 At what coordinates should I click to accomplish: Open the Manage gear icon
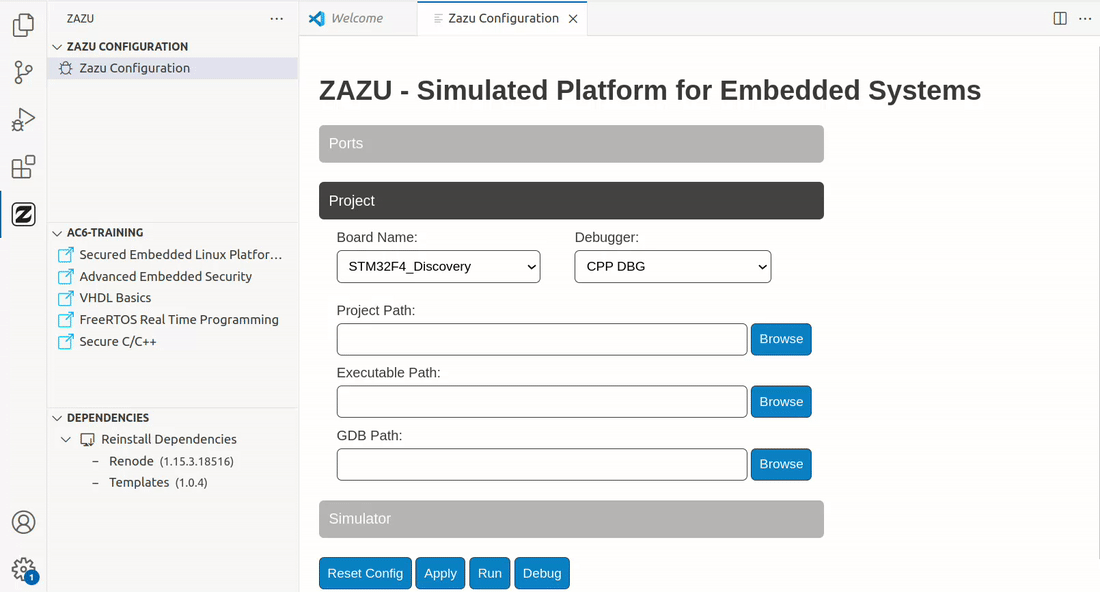(x=23, y=569)
